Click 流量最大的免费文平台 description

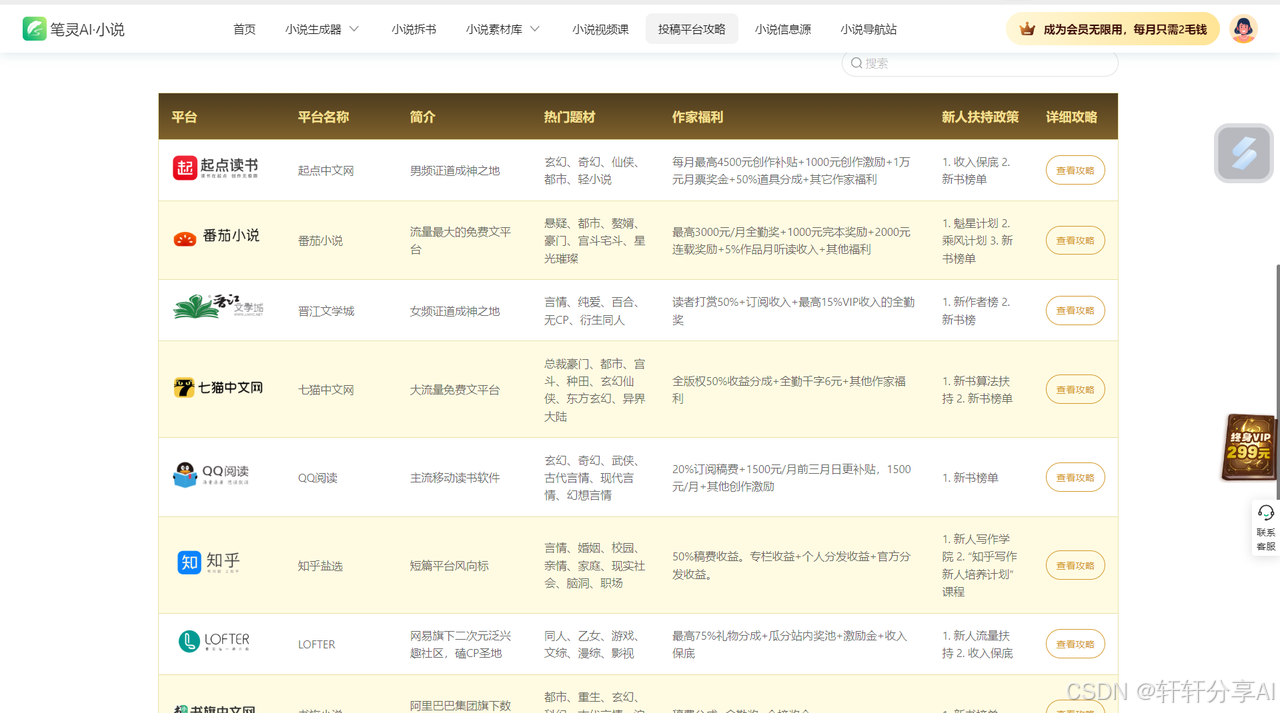460,240
